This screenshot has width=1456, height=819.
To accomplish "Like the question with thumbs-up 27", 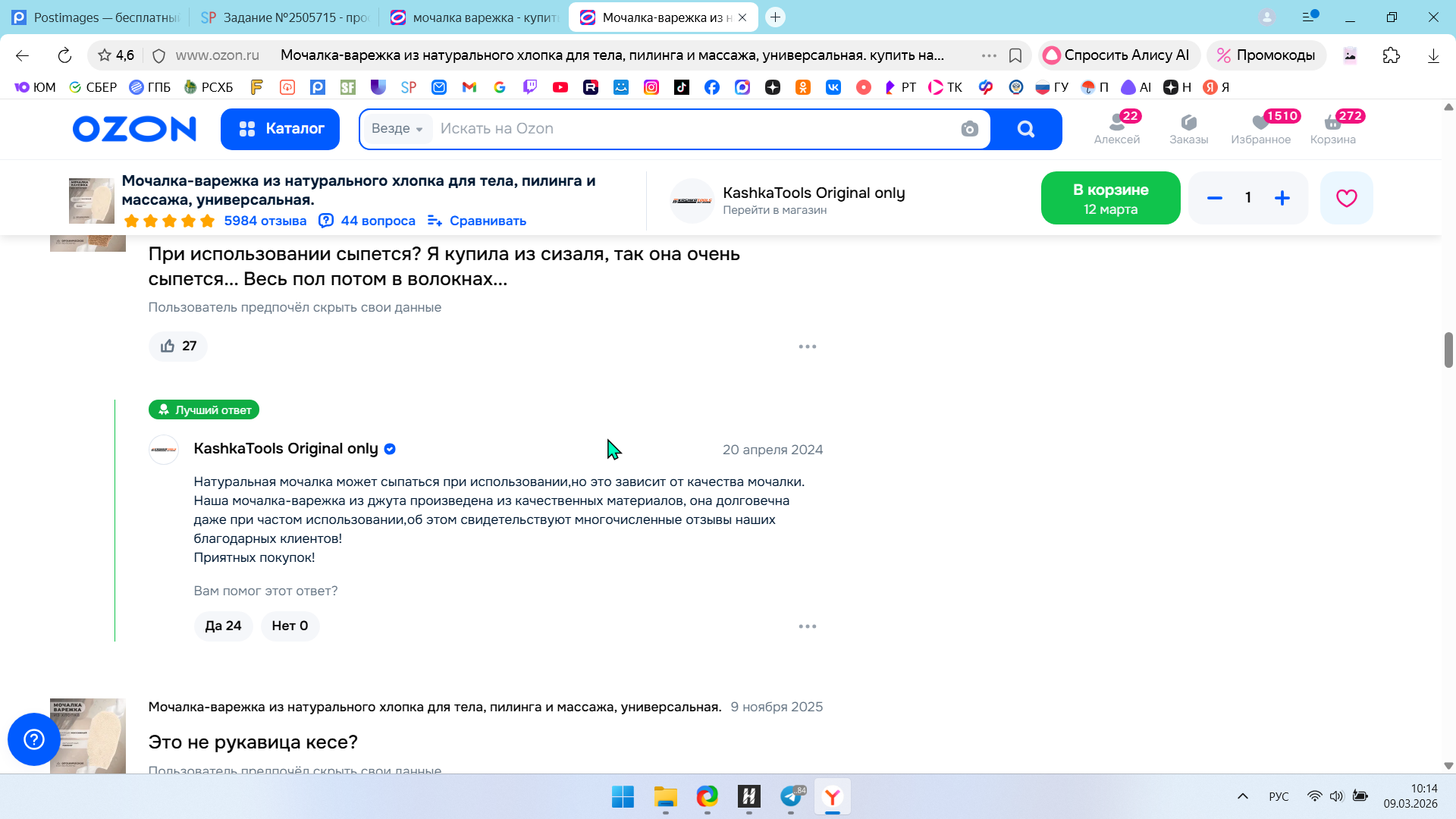I will point(178,346).
